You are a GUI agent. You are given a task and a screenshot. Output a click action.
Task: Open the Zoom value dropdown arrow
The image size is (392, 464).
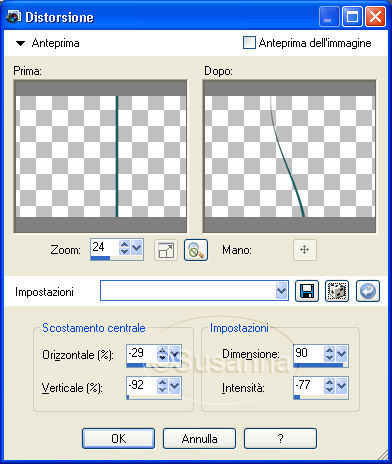point(137,248)
